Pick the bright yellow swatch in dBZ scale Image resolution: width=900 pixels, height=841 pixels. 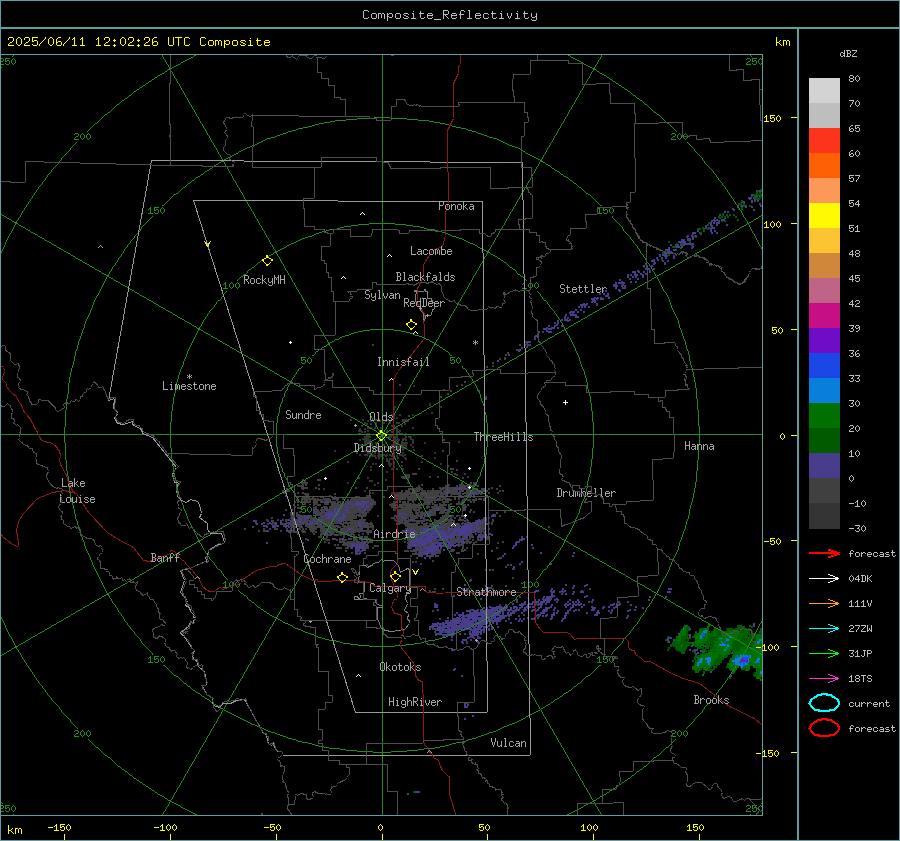pyautogui.click(x=824, y=216)
